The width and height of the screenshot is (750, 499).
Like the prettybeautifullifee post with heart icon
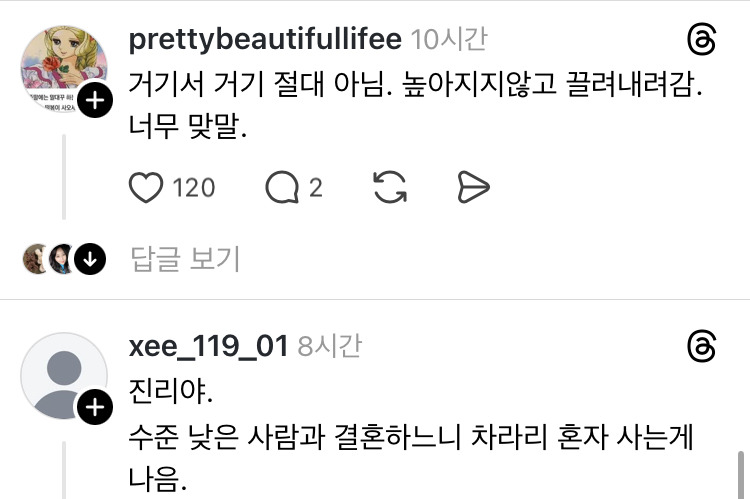pyautogui.click(x=145, y=186)
